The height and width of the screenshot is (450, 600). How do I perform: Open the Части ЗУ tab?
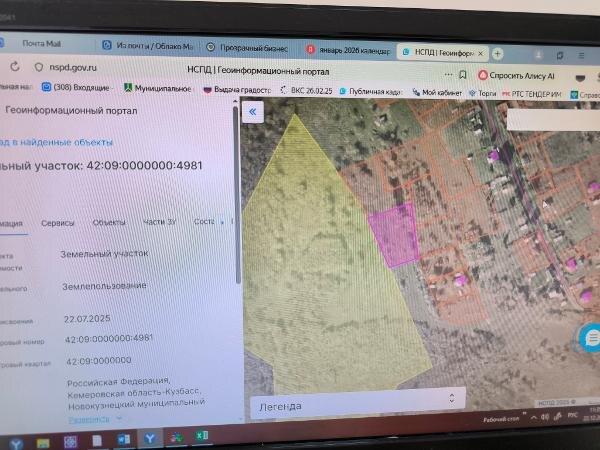pyautogui.click(x=160, y=222)
